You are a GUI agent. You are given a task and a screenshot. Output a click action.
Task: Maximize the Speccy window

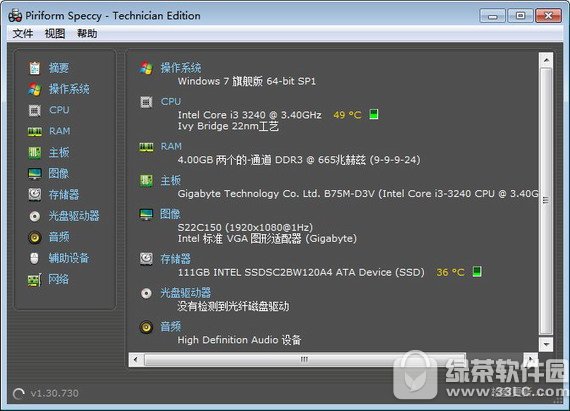pos(521,16)
